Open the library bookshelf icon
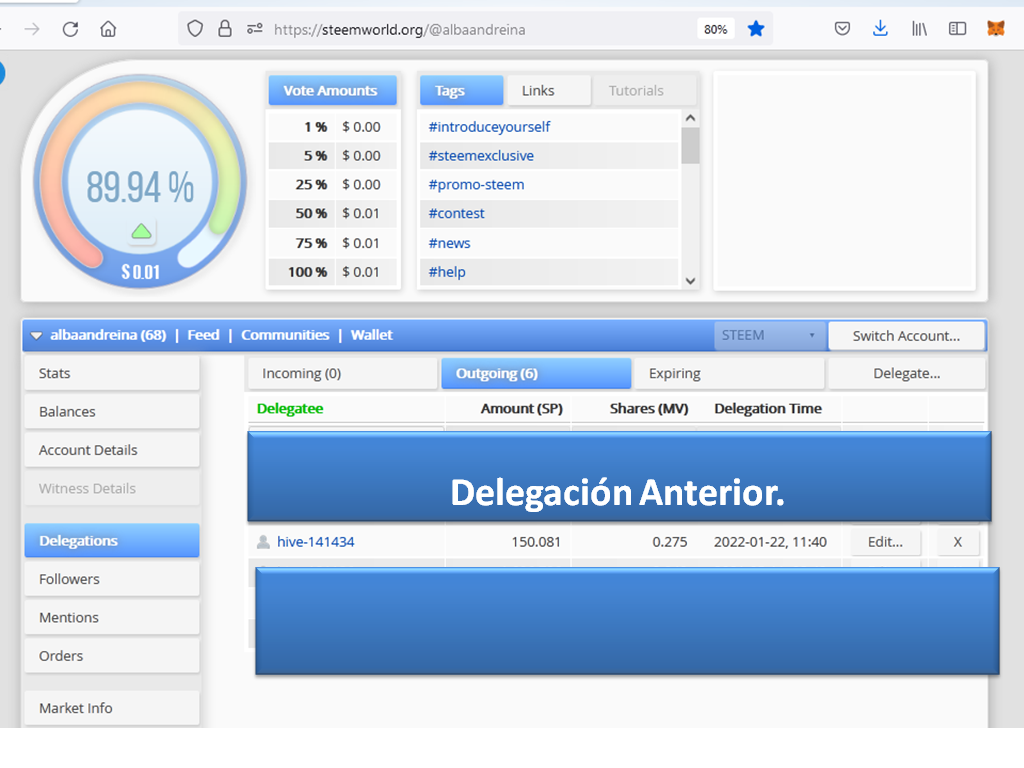 pyautogui.click(x=919, y=29)
